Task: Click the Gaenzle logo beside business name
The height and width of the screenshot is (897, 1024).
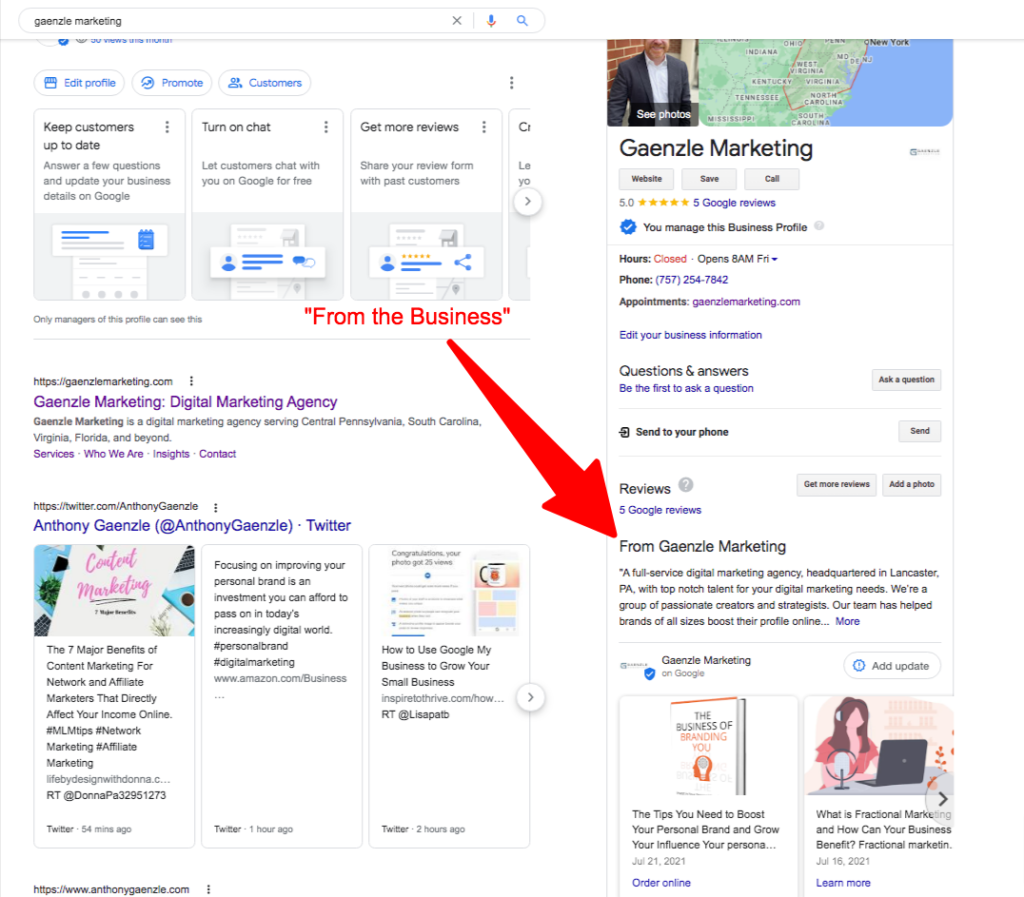Action: 924,151
